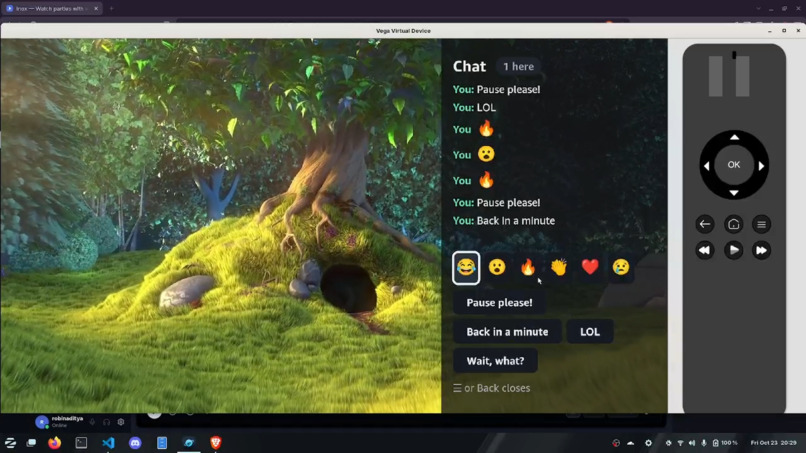Click the remote's Home button
The height and width of the screenshot is (453, 806).
pos(734,224)
